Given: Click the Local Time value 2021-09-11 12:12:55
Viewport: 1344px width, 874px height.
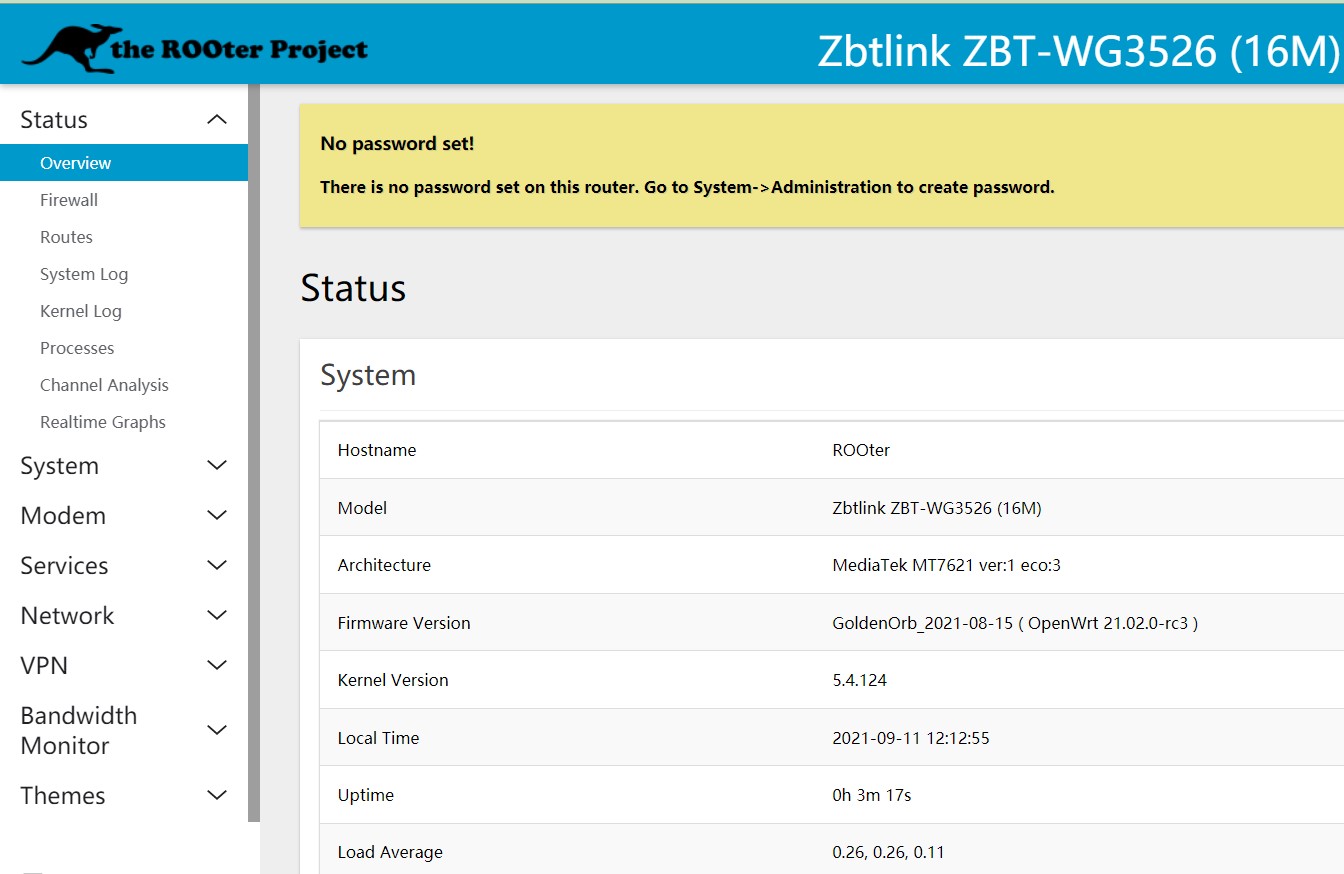Looking at the screenshot, I should click(911, 738).
